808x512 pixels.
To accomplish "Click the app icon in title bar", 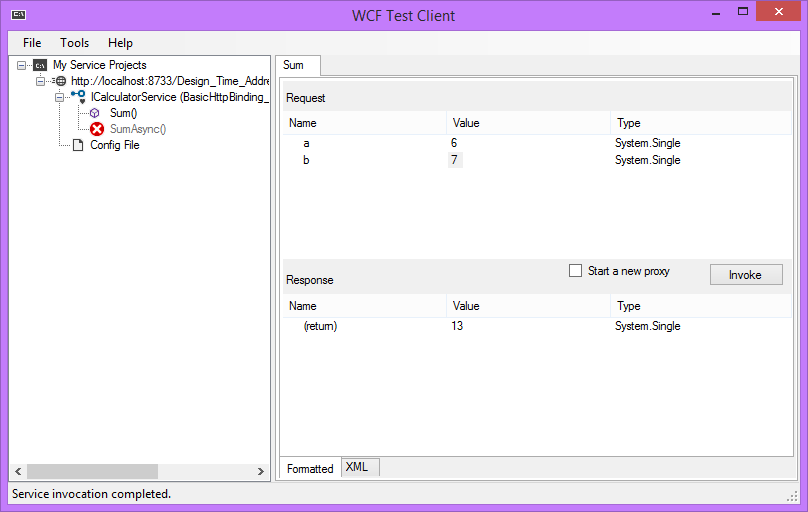I will tap(19, 15).
